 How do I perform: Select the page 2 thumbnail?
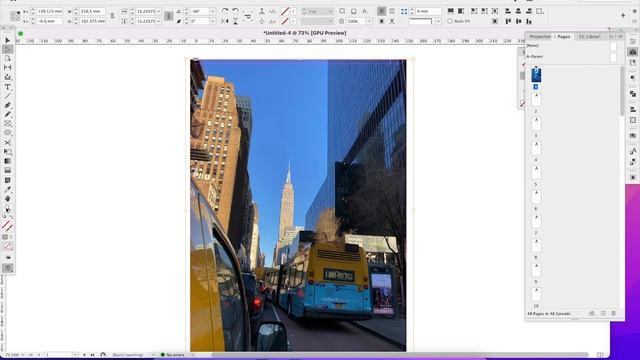[x=536, y=100]
